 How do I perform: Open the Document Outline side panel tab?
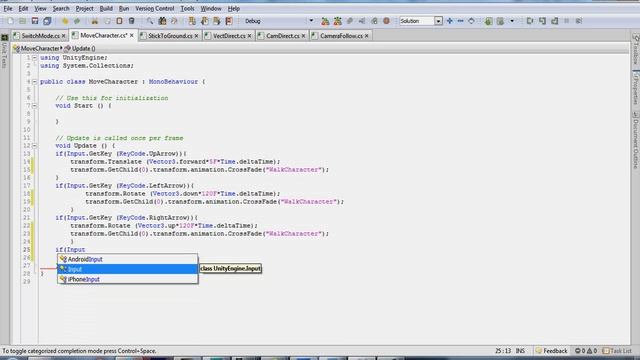(x=636, y=140)
